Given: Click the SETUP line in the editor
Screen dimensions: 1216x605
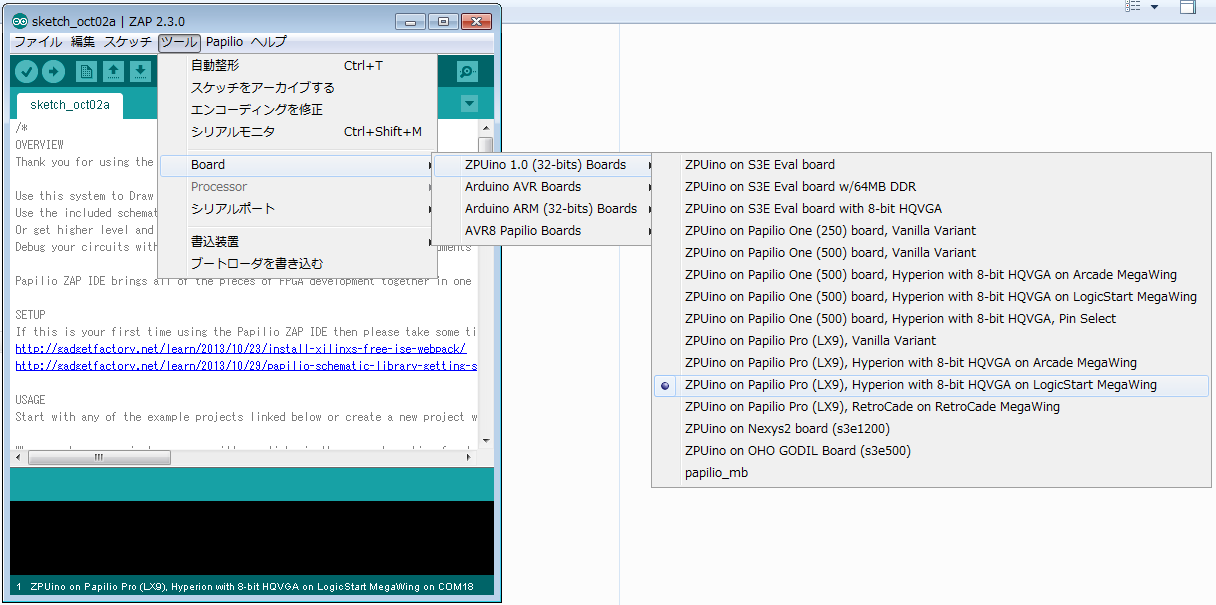Looking at the screenshot, I should click(x=30, y=315).
